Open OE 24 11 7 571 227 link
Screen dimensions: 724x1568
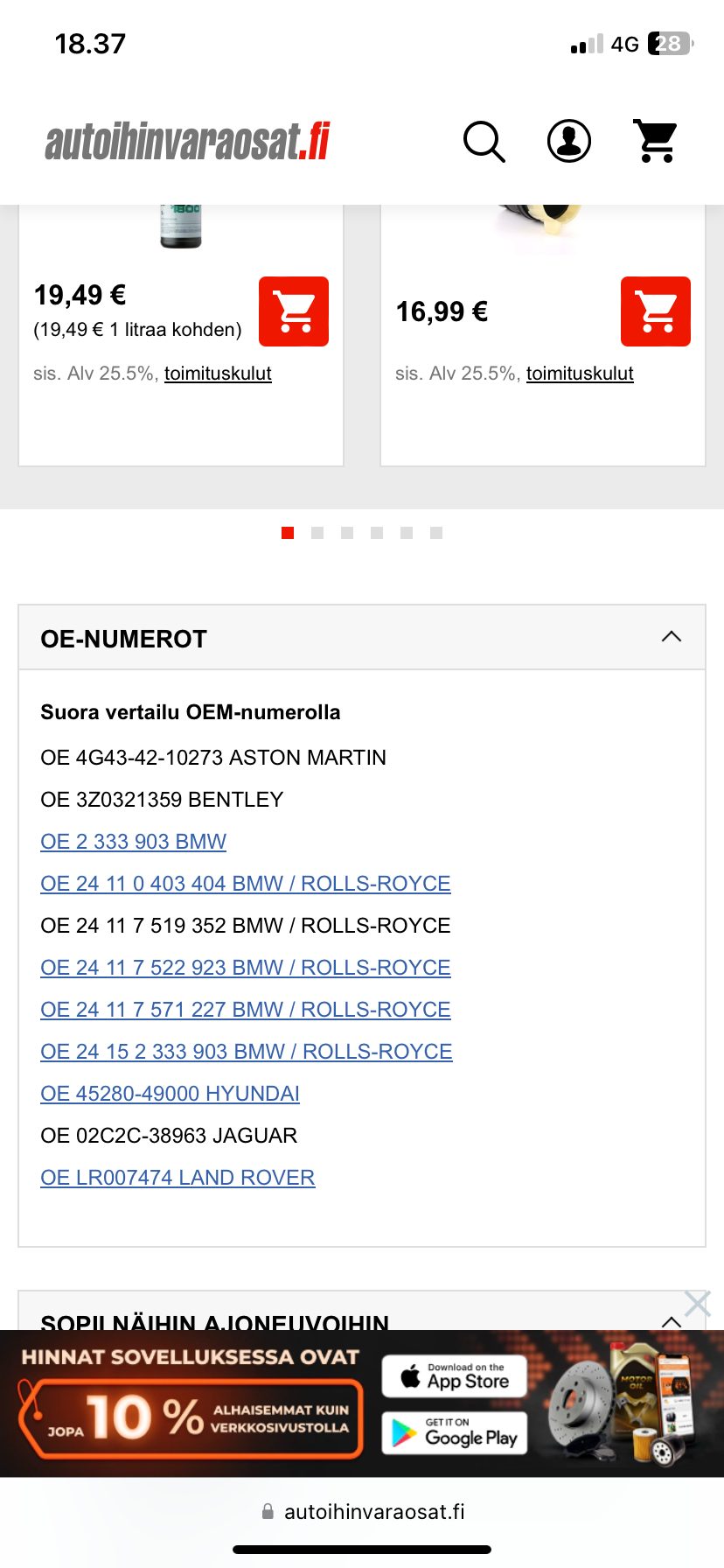tap(245, 1010)
